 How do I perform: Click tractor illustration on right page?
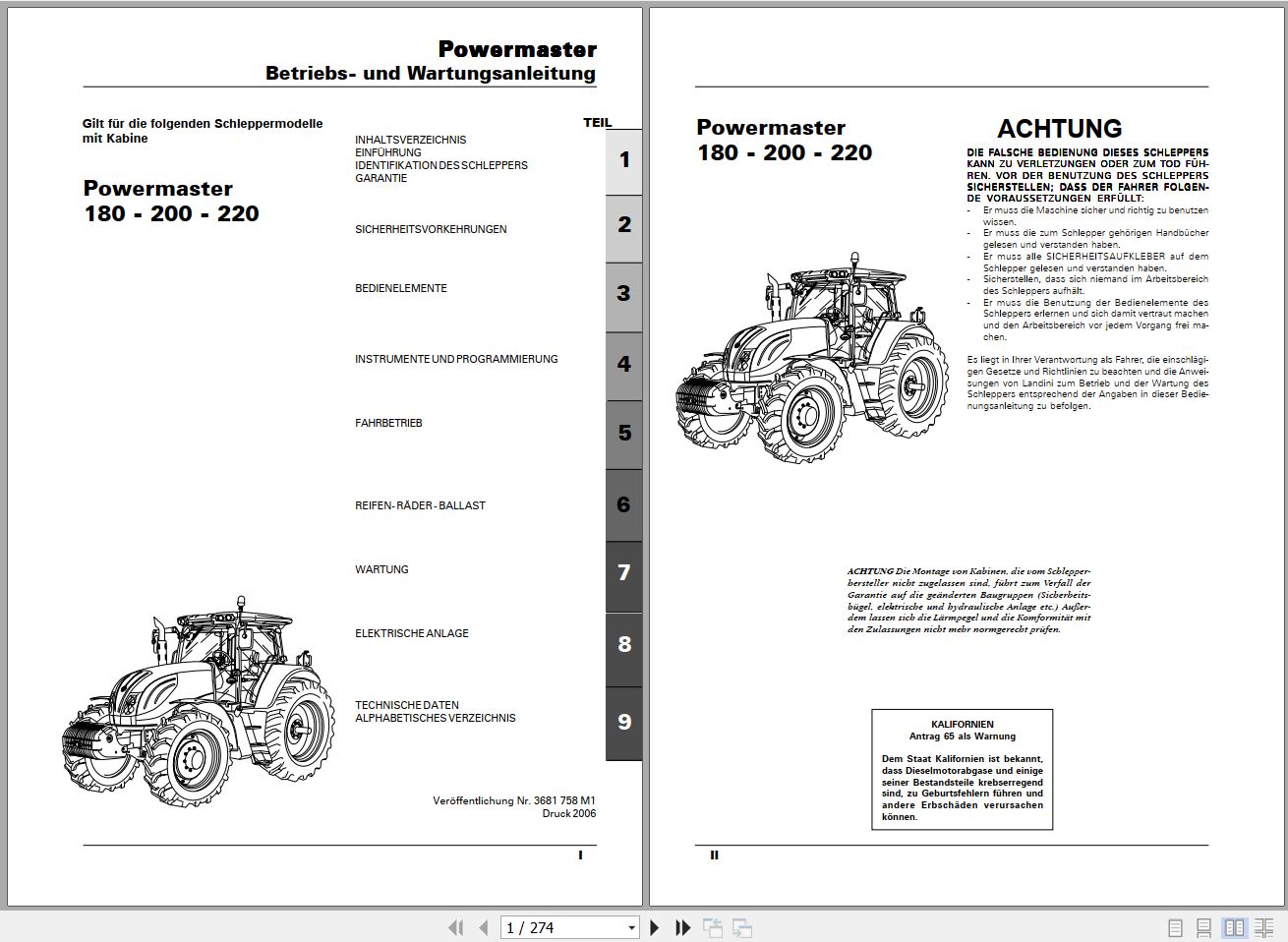click(812, 358)
